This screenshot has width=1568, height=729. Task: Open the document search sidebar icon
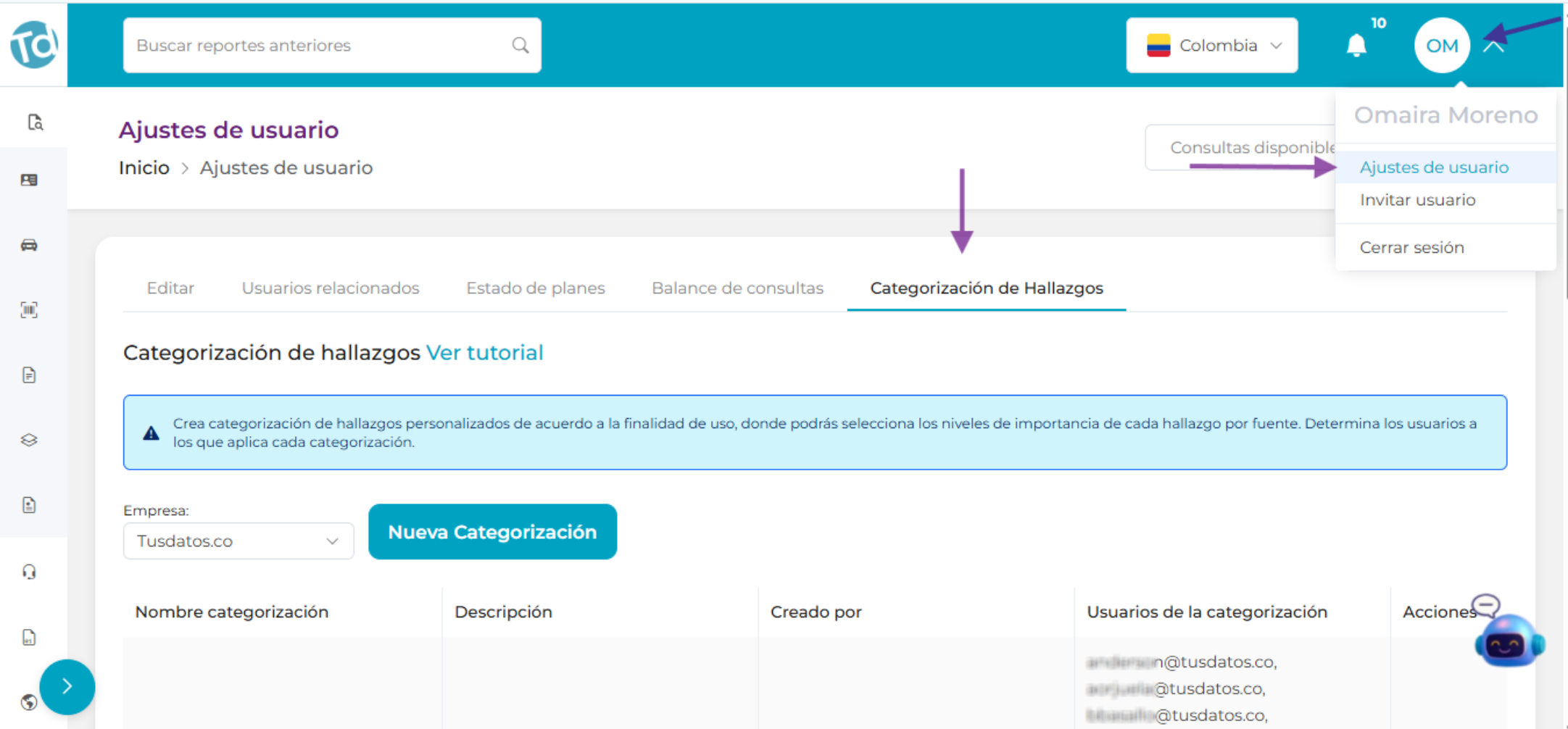pyautogui.click(x=35, y=122)
